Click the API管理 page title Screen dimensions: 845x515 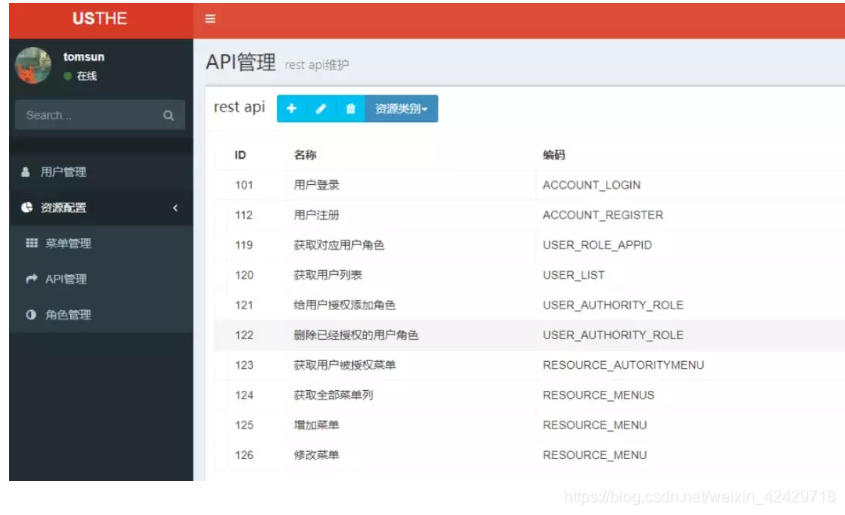click(x=241, y=62)
